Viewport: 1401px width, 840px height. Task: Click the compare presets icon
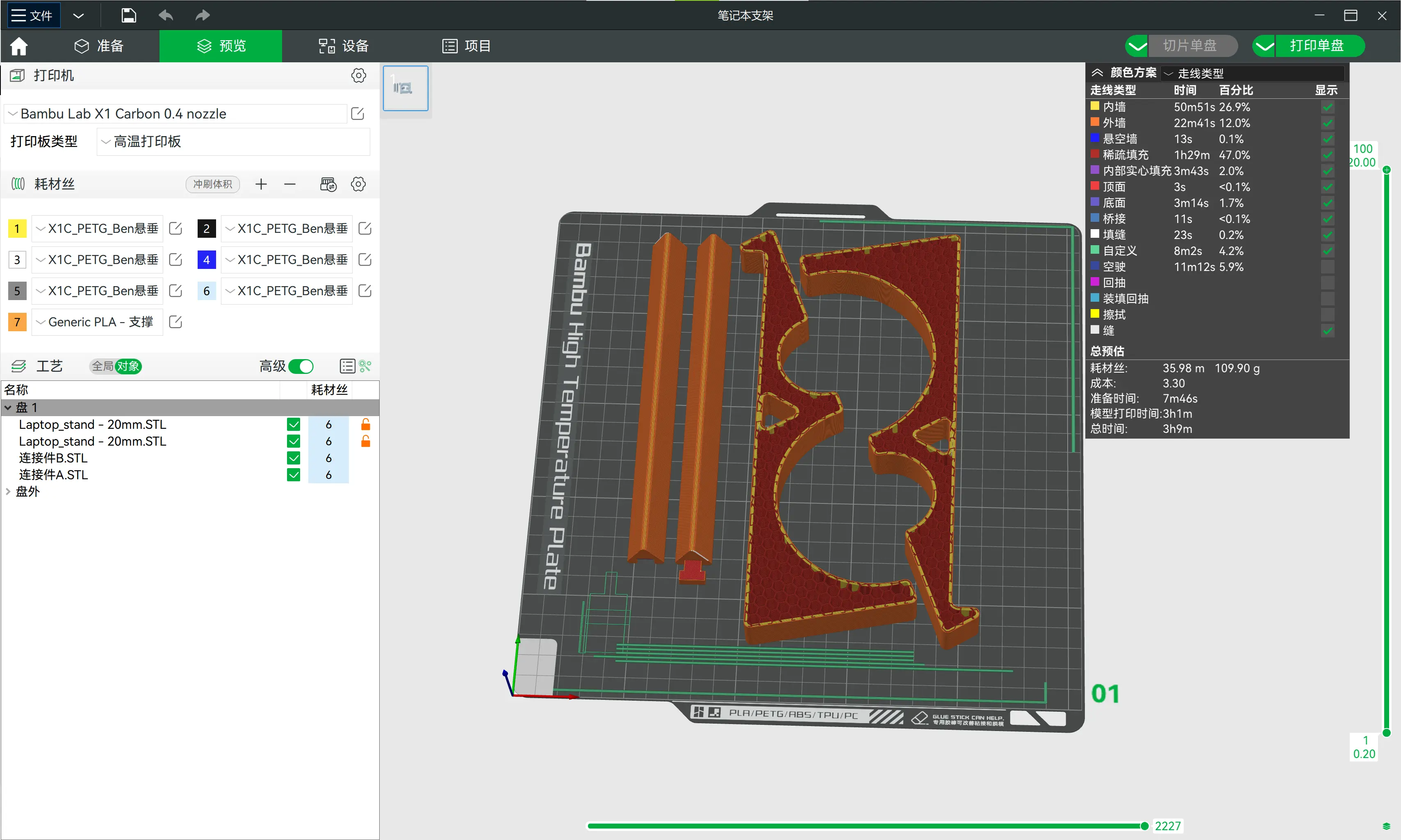365,366
